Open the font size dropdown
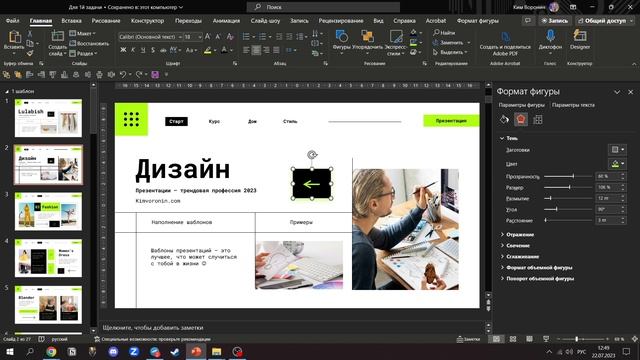Screen dimensions: 640x360 [x=200, y=37]
